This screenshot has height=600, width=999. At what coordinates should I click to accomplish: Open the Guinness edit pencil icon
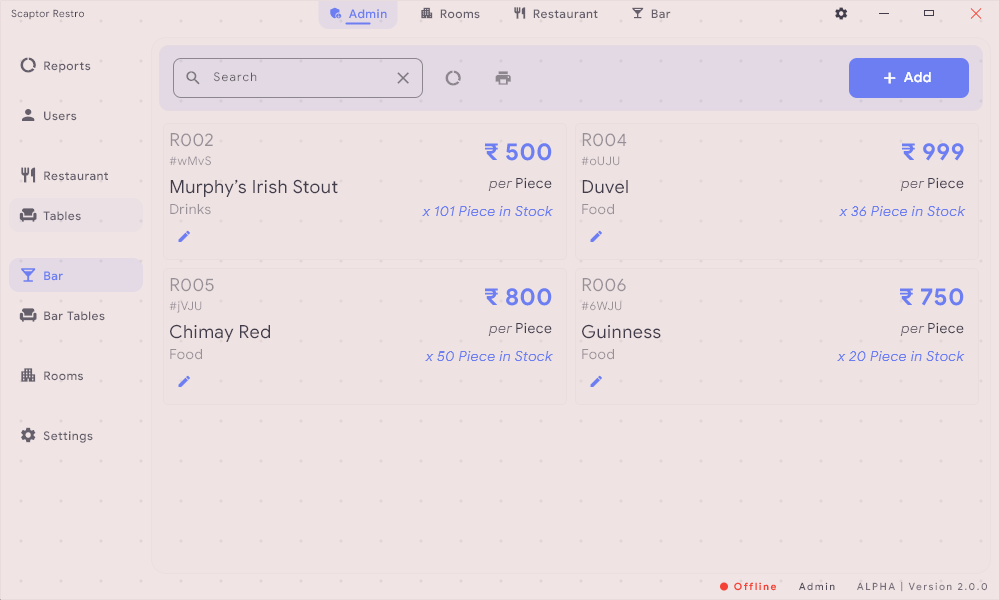click(x=596, y=382)
